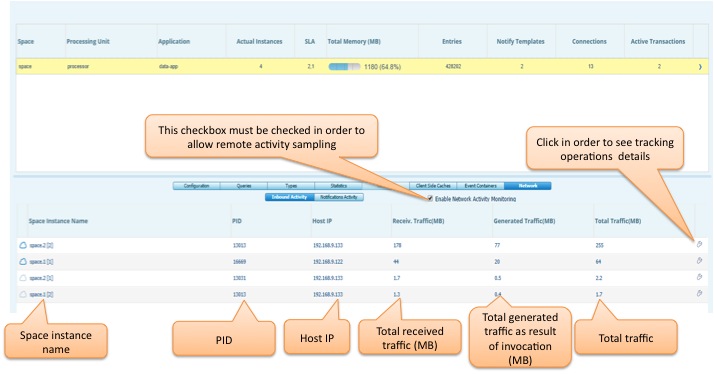Sort by Processing Unit column header
This screenshot has width=714, height=374.
point(88,41)
